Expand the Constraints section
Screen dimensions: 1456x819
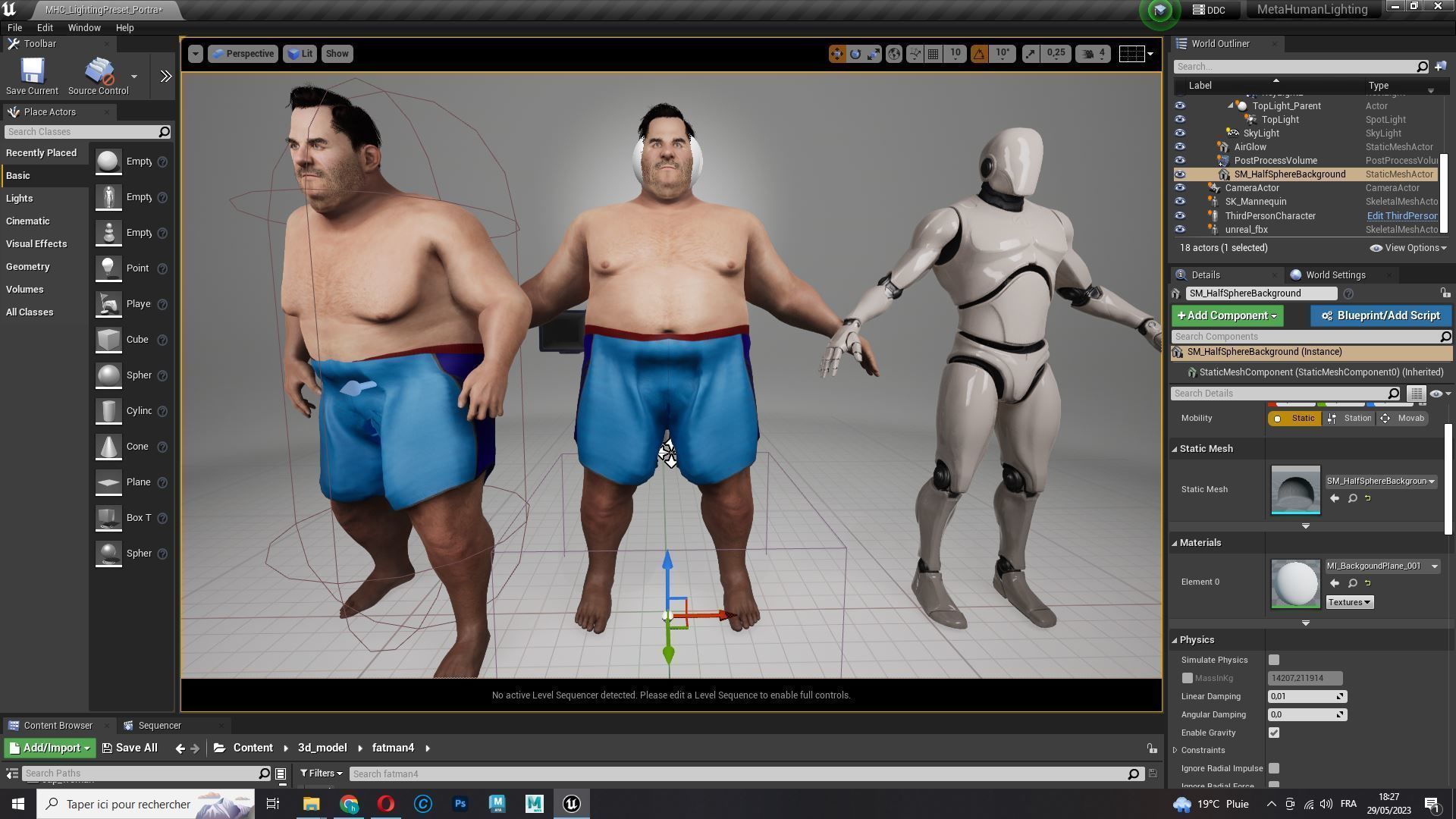(x=1175, y=751)
